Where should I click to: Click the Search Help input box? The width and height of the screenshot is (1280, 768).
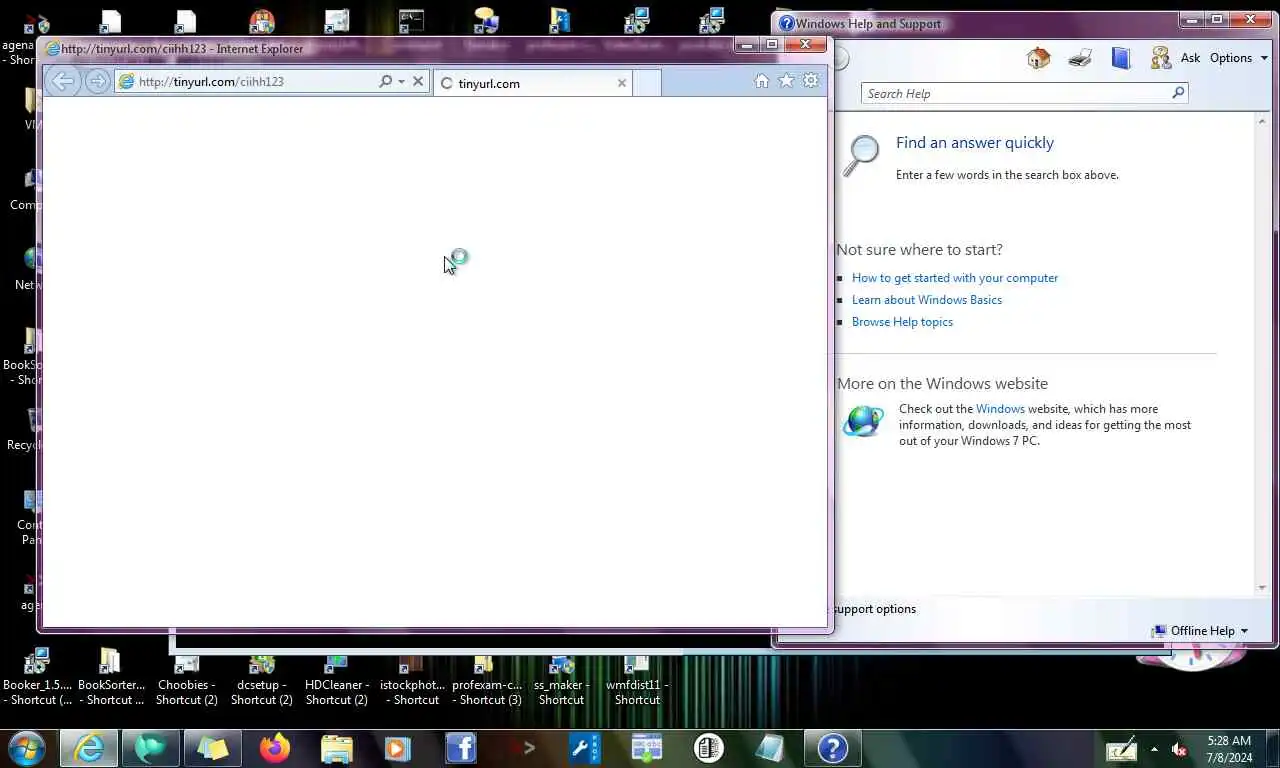point(1015,93)
